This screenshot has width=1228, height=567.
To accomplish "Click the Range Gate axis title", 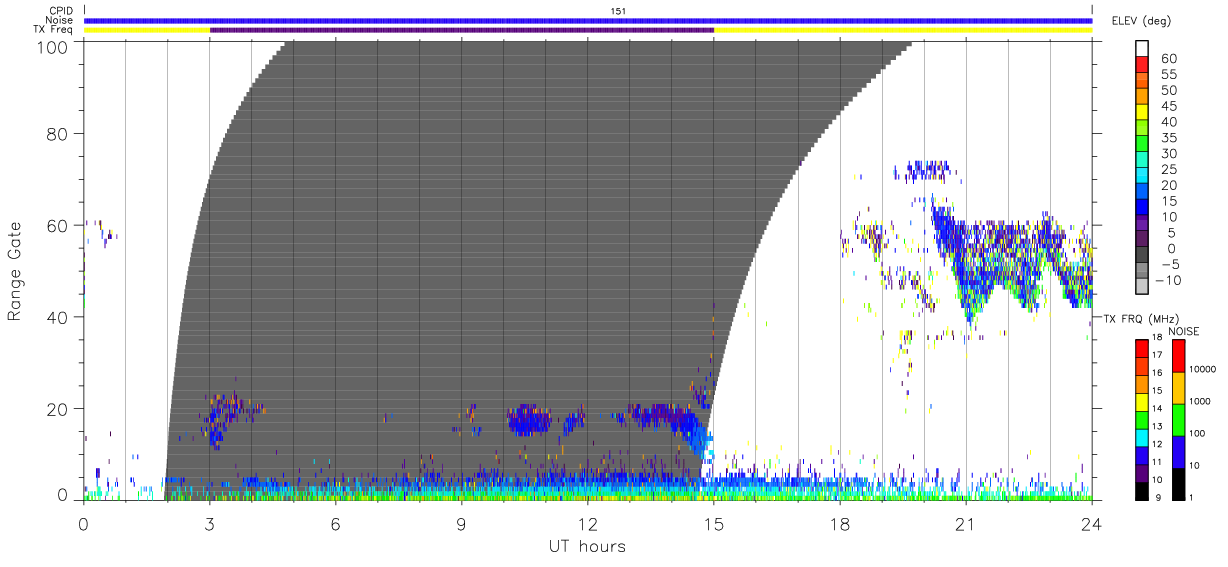I will [x=15, y=271].
